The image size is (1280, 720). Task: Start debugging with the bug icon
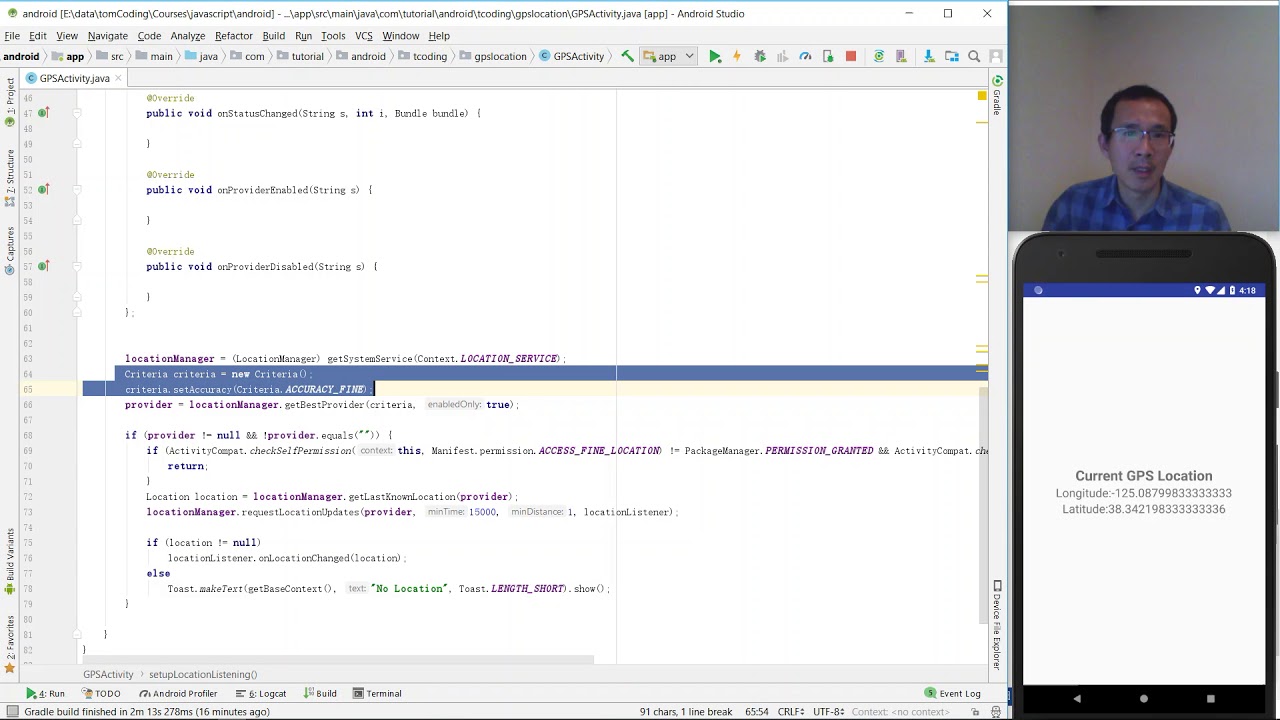click(x=760, y=56)
